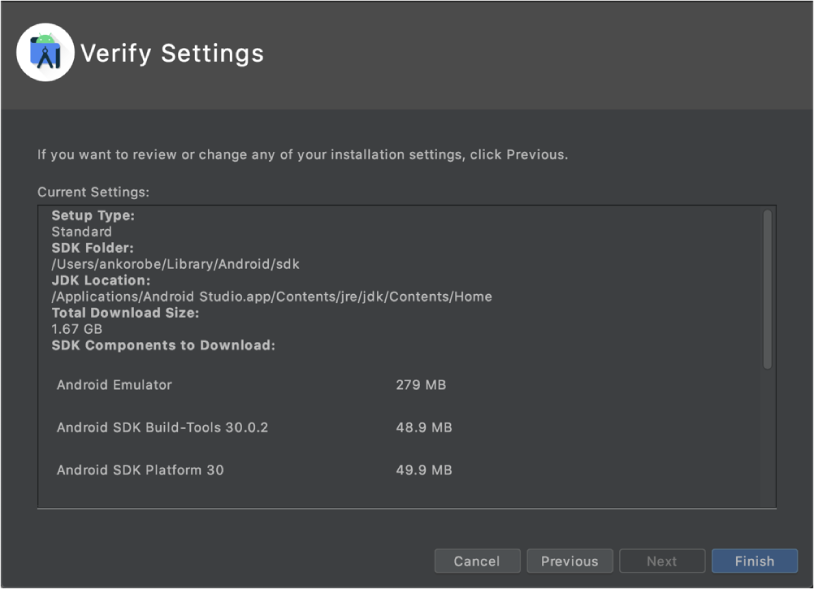The image size is (814, 589).
Task: Click the 279 MB size value
Action: [421, 385]
